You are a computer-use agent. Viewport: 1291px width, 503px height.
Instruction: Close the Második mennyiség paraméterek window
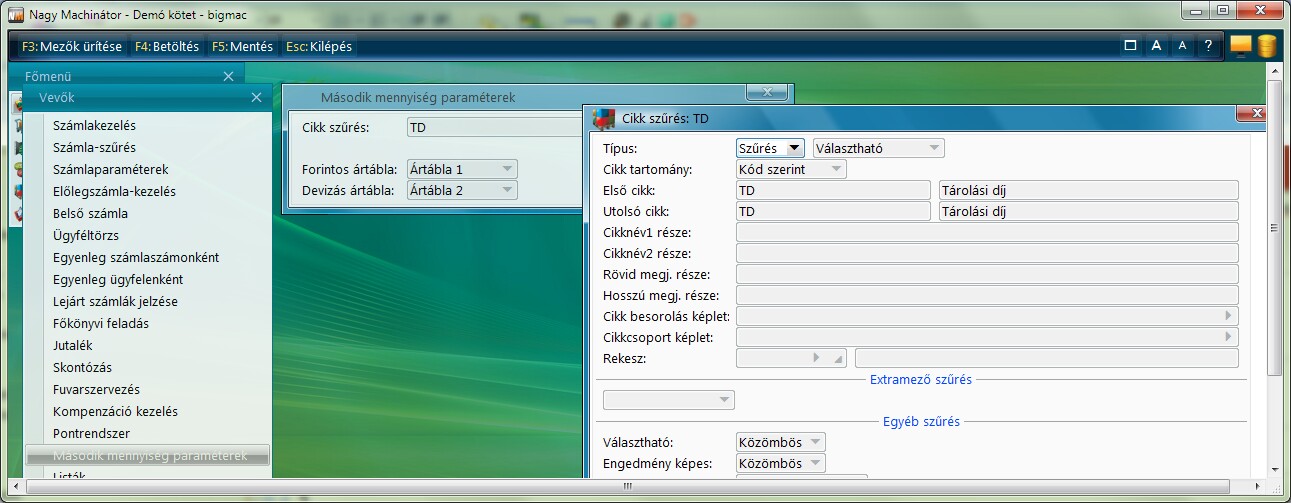(768, 92)
